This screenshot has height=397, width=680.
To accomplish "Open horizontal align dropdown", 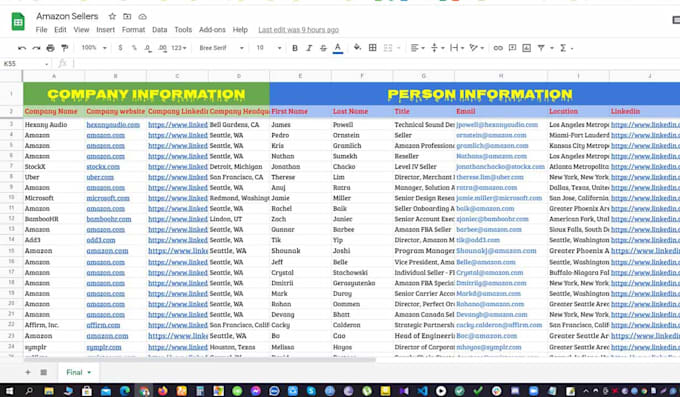I will click(x=417, y=48).
